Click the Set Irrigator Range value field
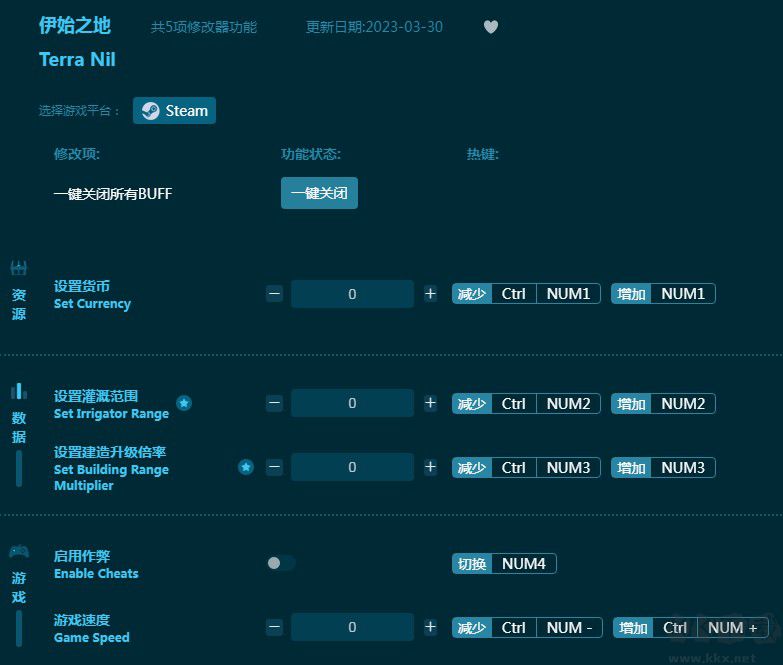This screenshot has height=665, width=783. (352, 403)
